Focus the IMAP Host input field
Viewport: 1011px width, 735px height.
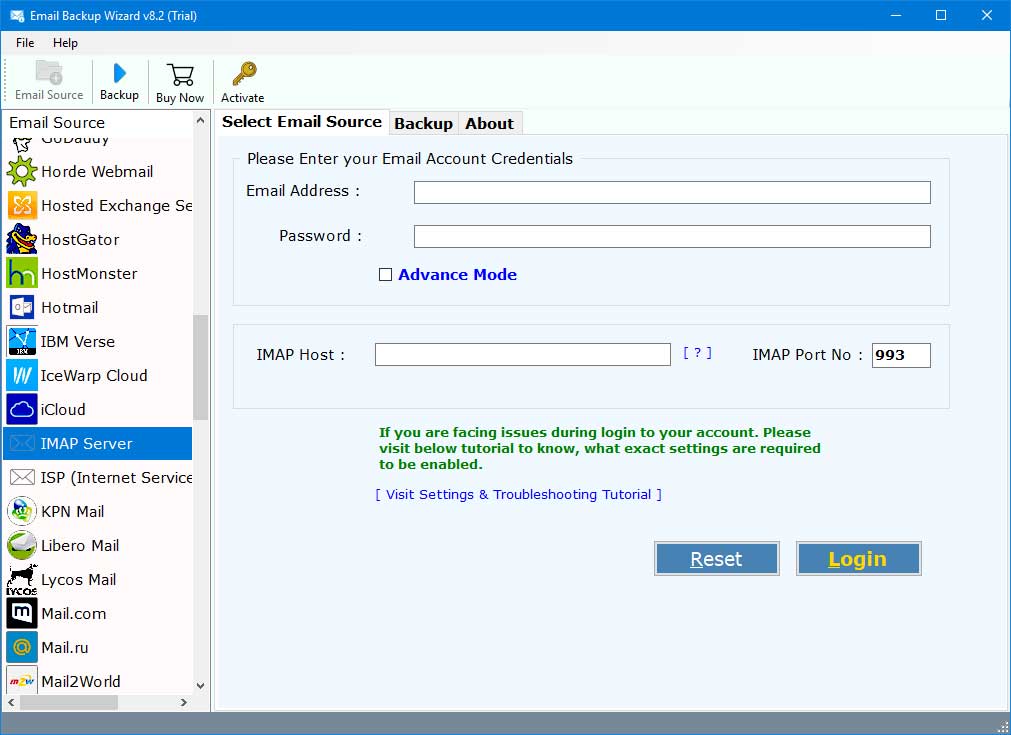pos(522,355)
